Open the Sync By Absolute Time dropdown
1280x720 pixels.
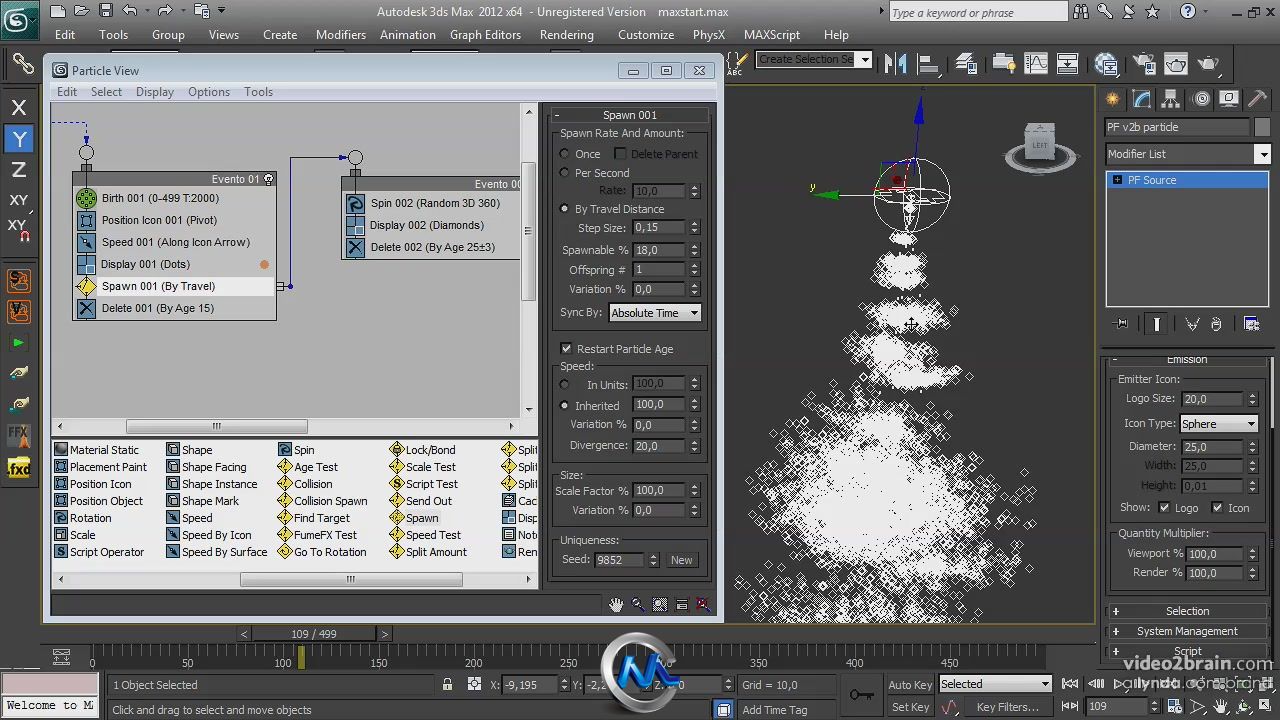tap(654, 313)
